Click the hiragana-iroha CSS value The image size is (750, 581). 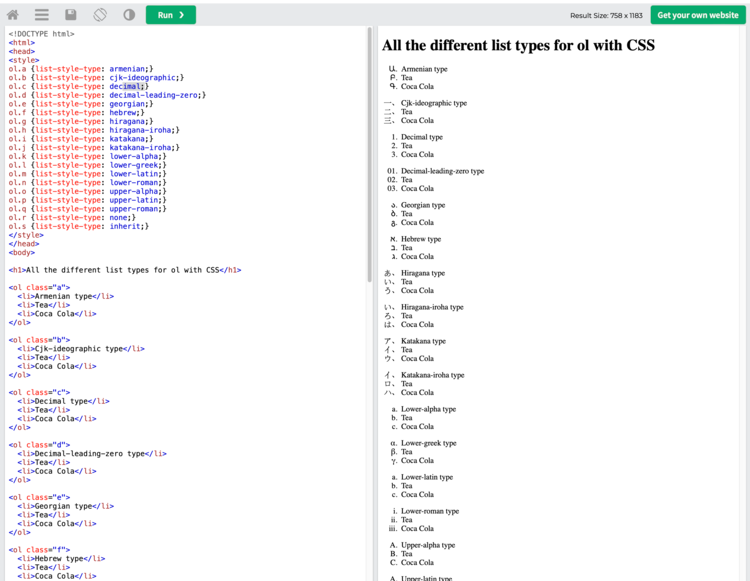(x=140, y=130)
